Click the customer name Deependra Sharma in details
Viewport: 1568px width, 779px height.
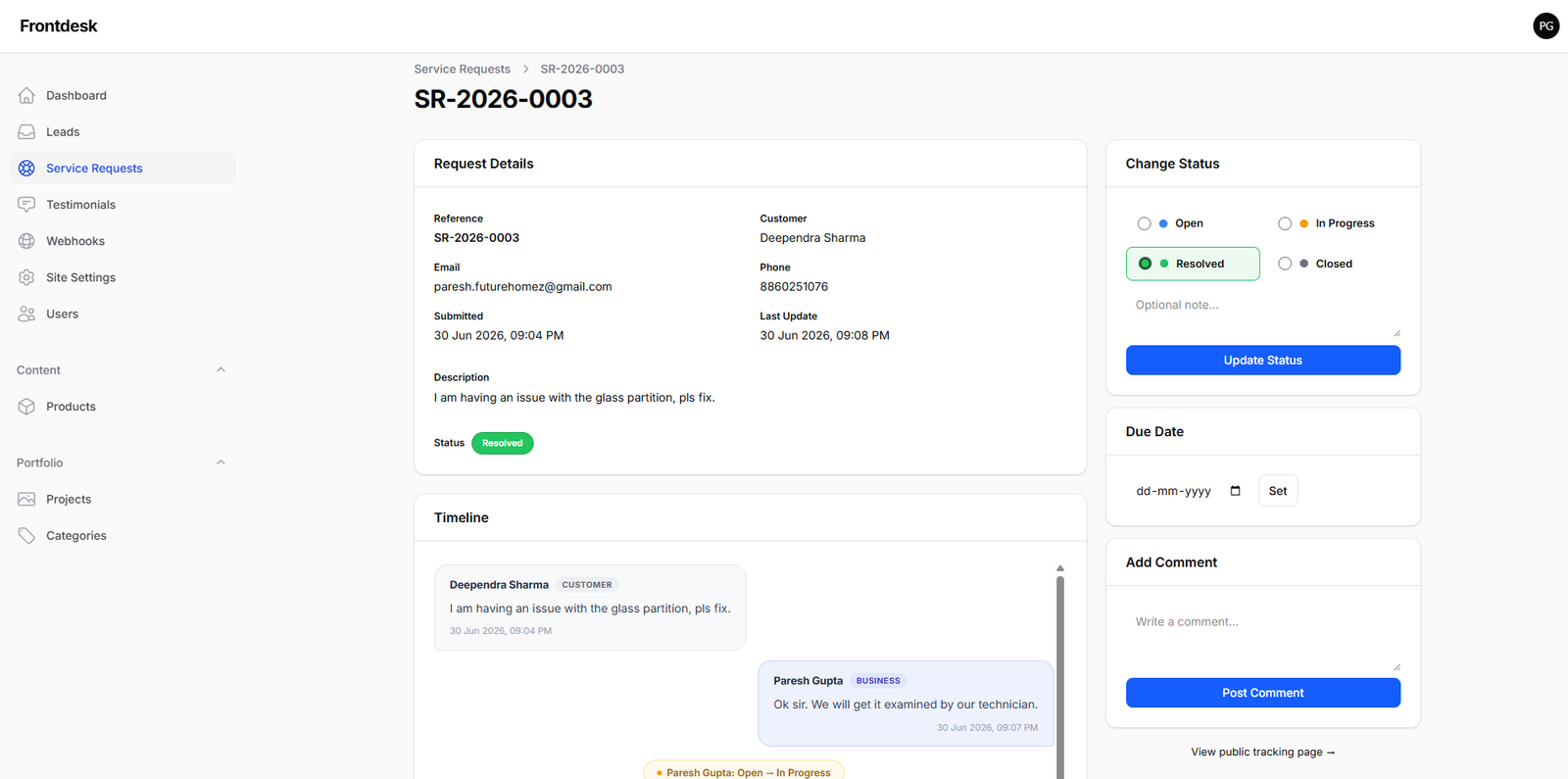(812, 238)
